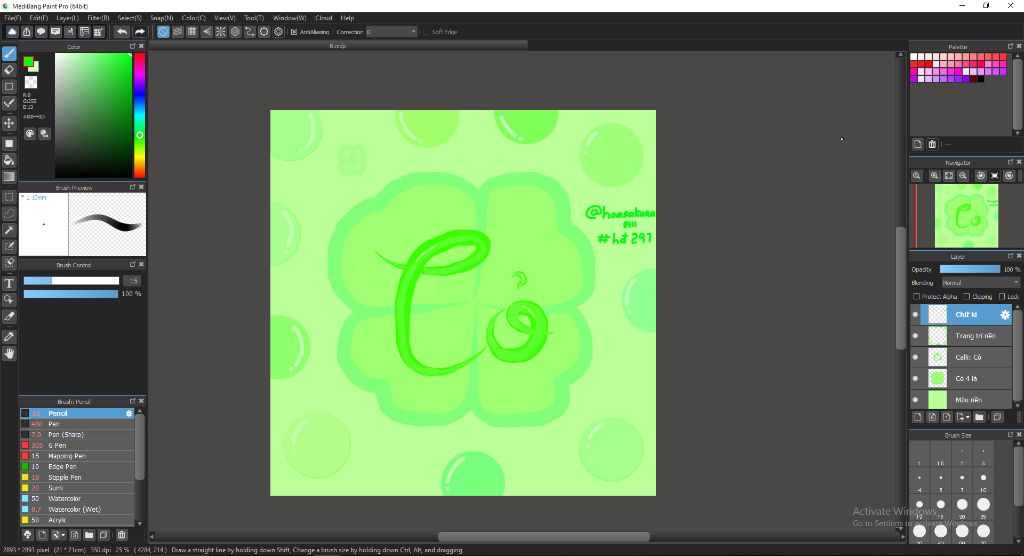1024x556 pixels.
Task: Open settings gear of Chữ kí layer
Action: 1004,315
